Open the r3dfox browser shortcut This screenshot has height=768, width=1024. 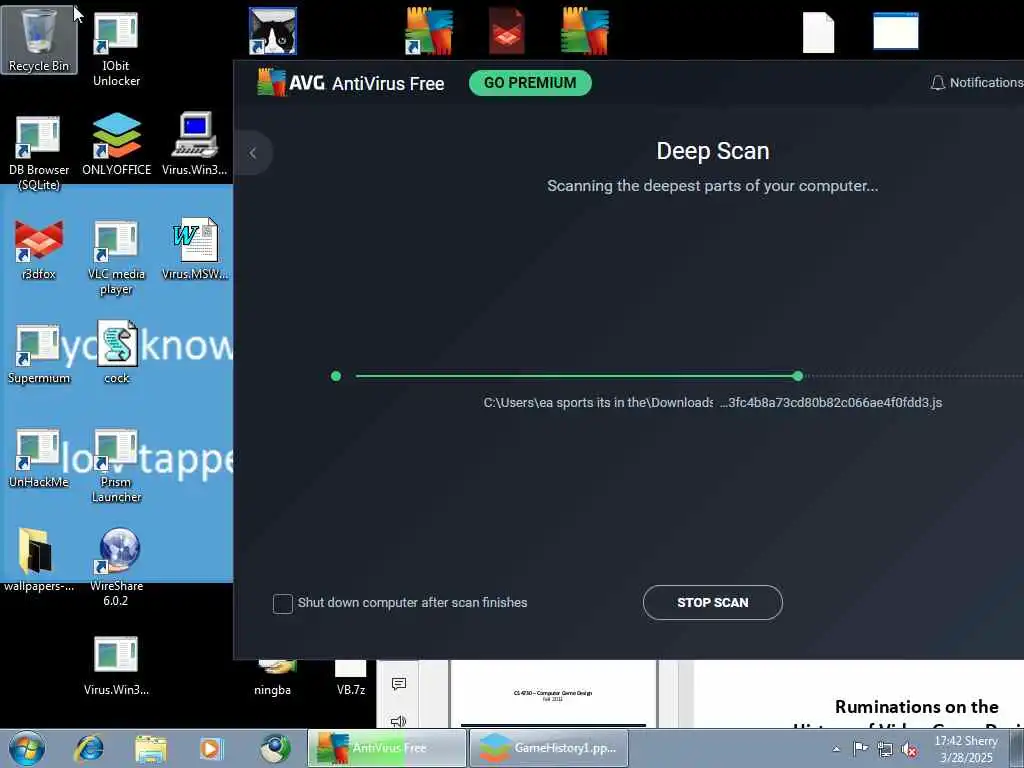(x=39, y=249)
